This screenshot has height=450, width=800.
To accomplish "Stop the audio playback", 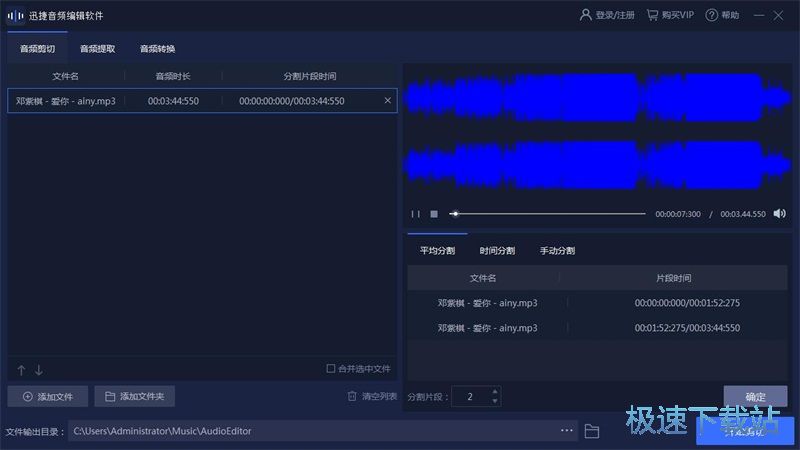I will [434, 214].
